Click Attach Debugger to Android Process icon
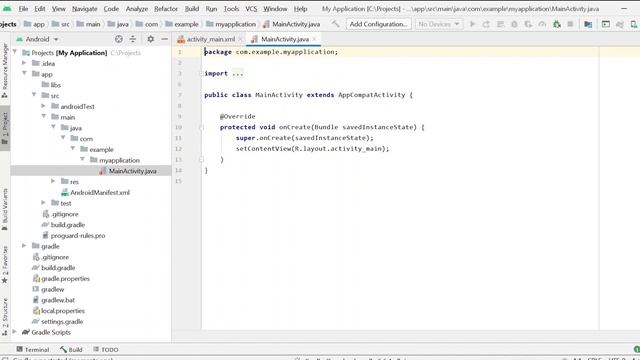 tap(556, 24)
